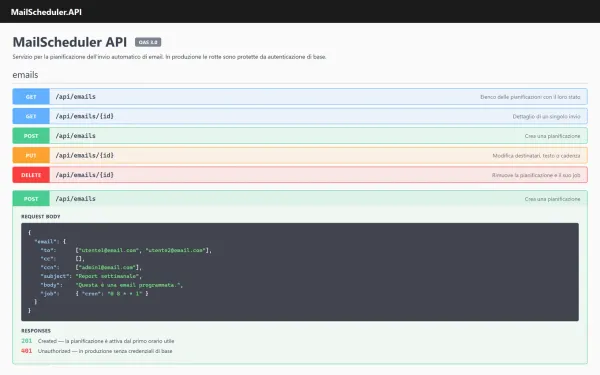600x375 pixels.
Task: Click the red 401 response code
Action: (26, 351)
